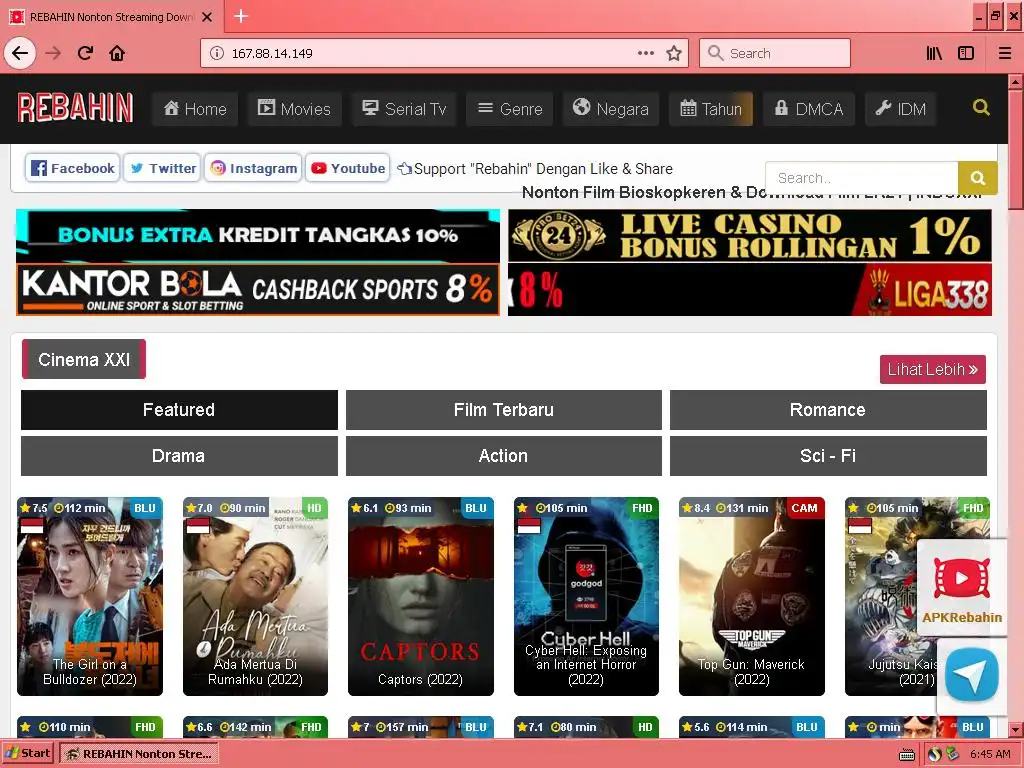Image resolution: width=1024 pixels, height=768 pixels.
Task: Bookmark this page with the star icon
Action: (674, 53)
